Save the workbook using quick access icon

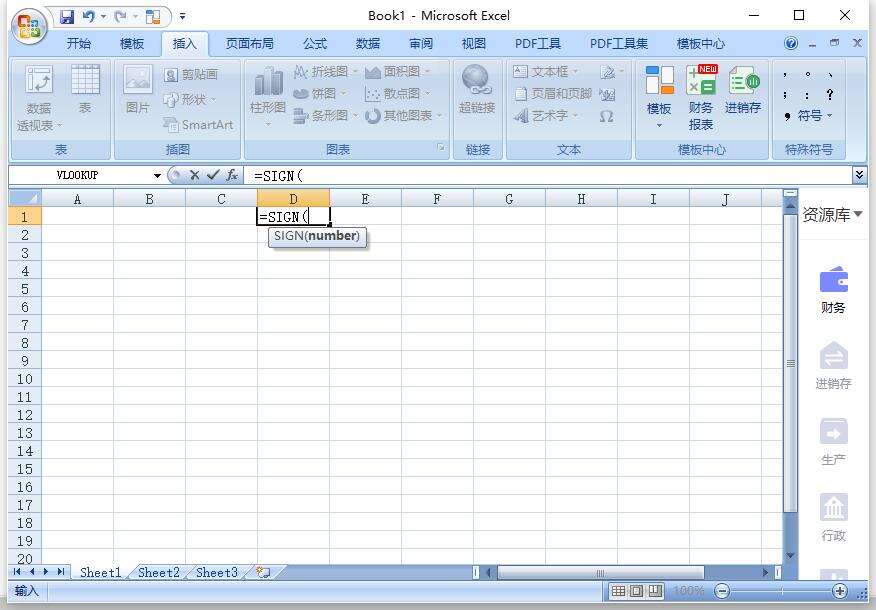(x=67, y=17)
